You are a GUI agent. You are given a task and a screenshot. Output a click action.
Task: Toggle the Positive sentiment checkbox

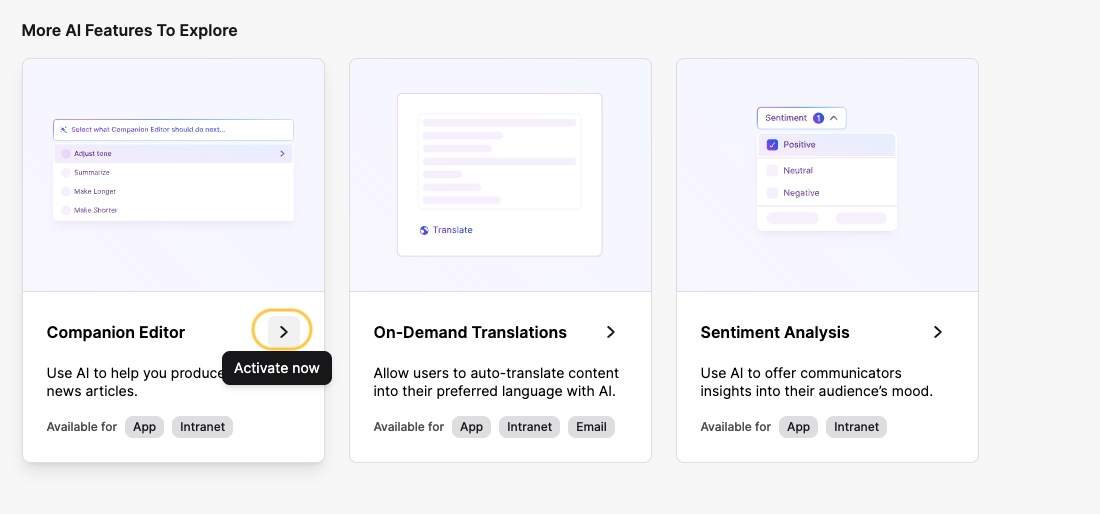[772, 144]
